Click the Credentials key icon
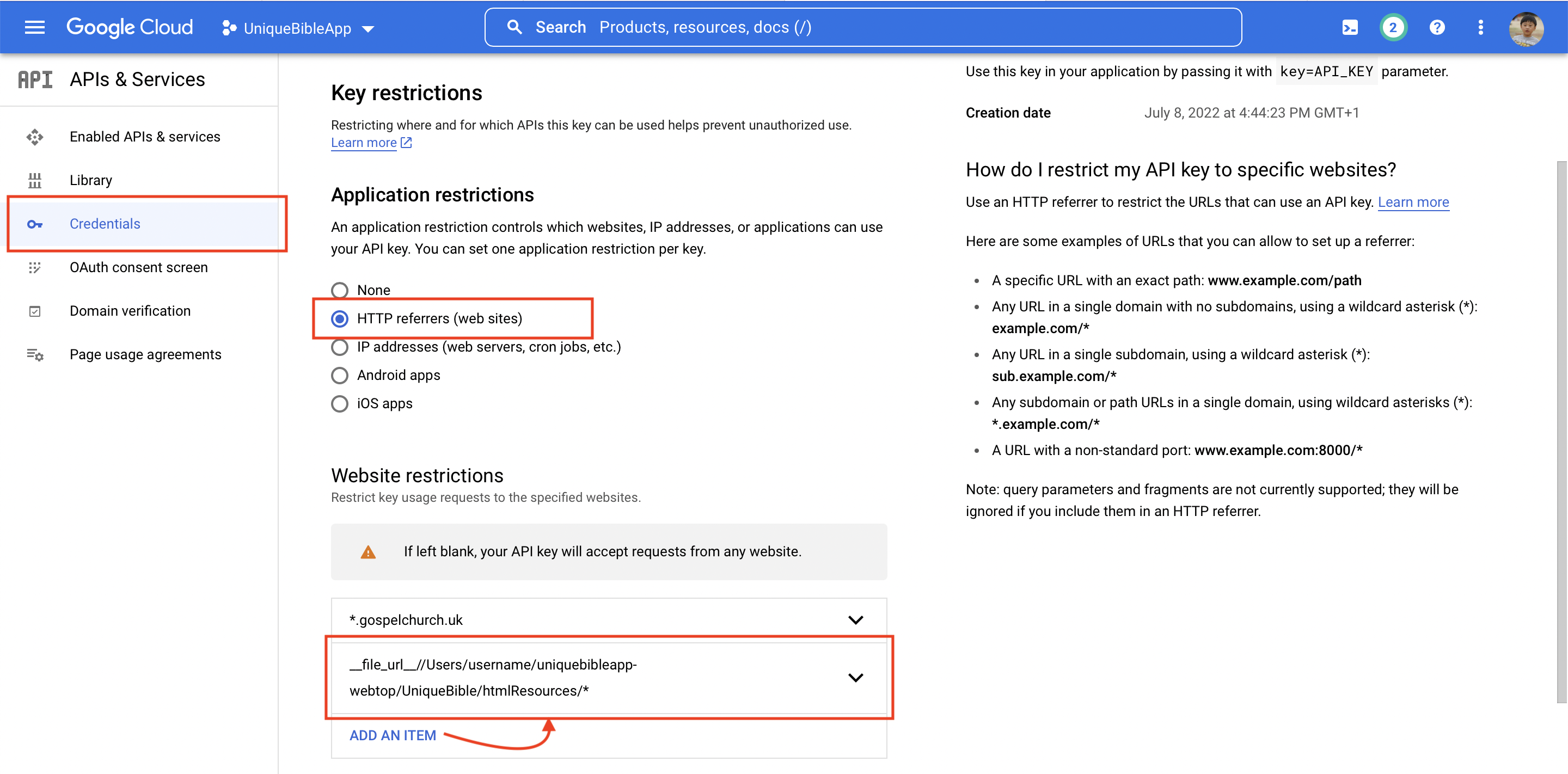Image resolution: width=1568 pixels, height=774 pixels. pyautogui.click(x=36, y=224)
